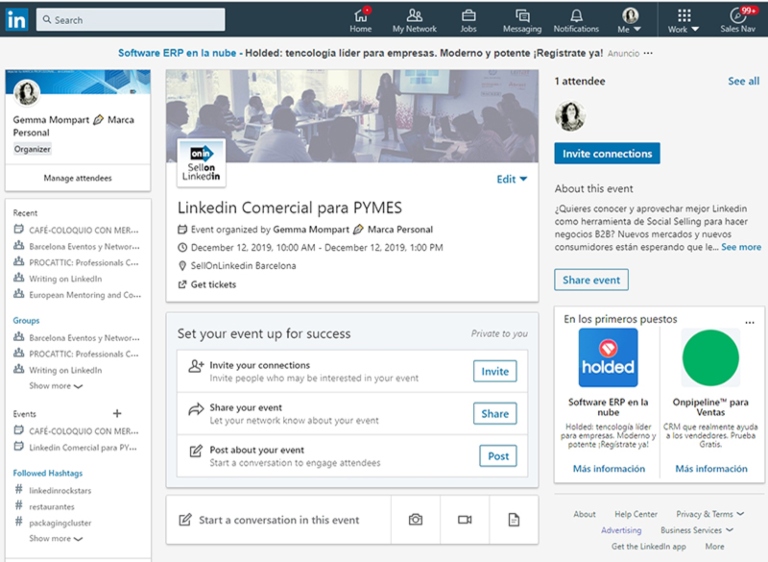Expand event description with See more
The width and height of the screenshot is (768, 562).
coord(741,247)
